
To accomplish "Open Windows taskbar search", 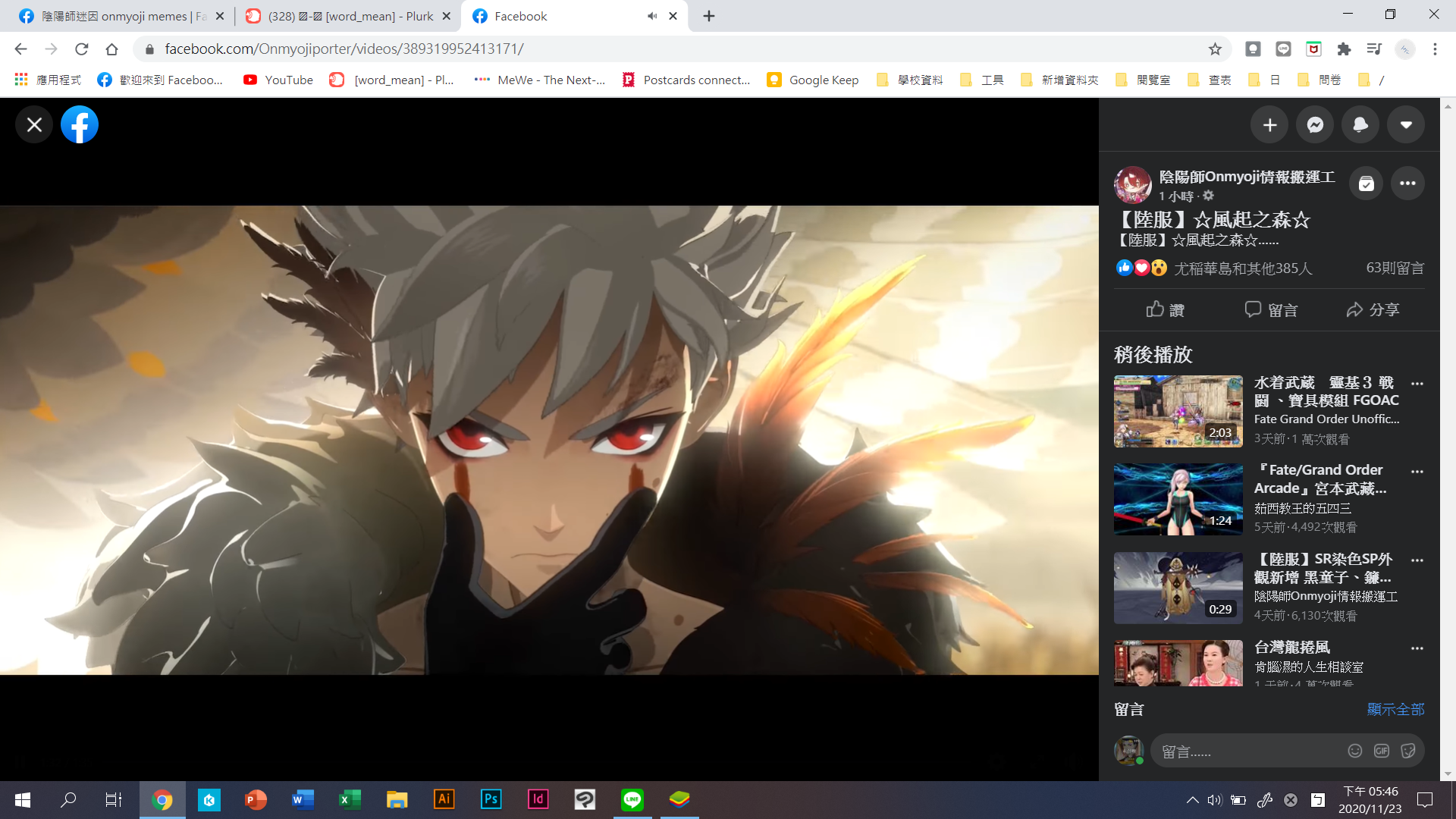I will click(68, 799).
